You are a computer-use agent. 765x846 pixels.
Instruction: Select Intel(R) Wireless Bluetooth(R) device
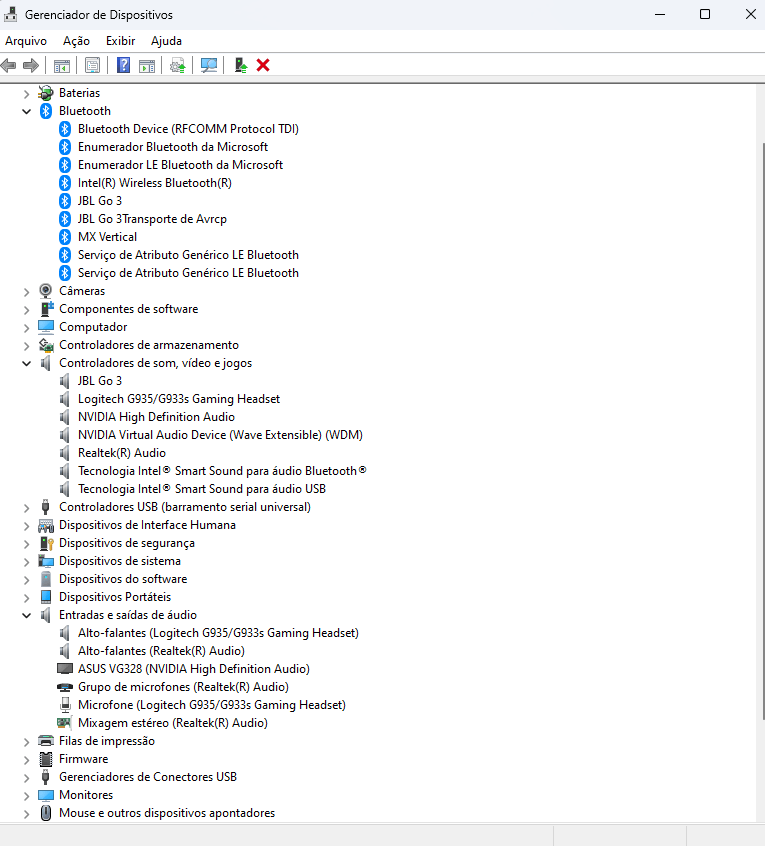pyautogui.click(x=155, y=183)
